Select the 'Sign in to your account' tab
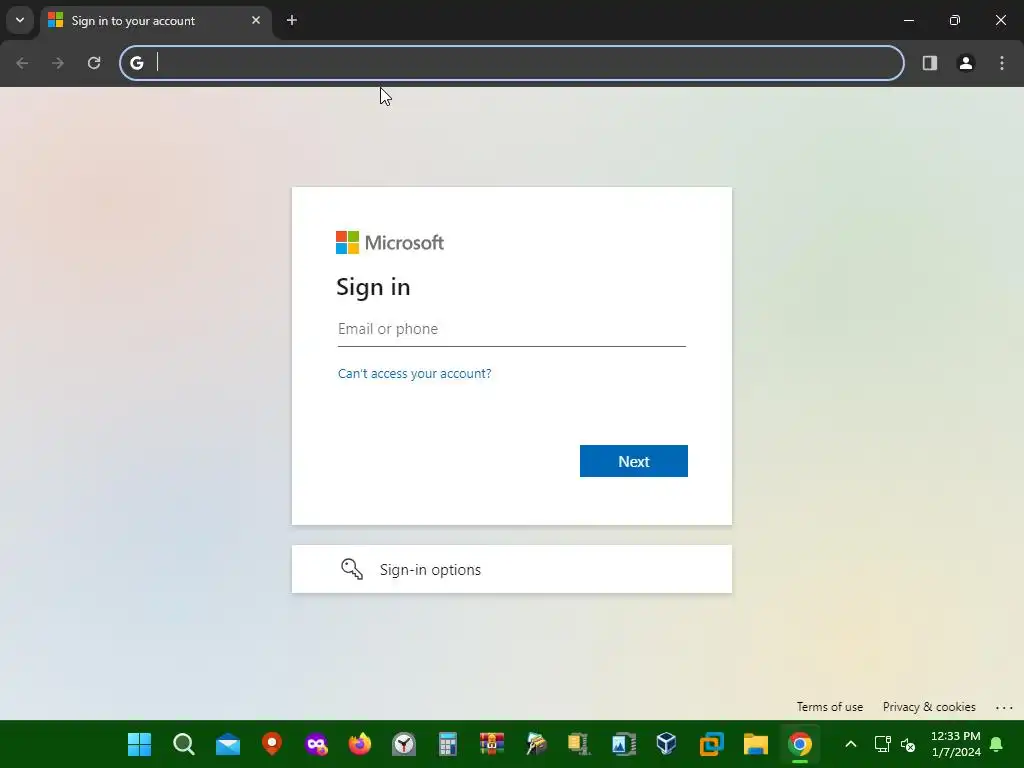Image resolution: width=1024 pixels, height=768 pixels. tap(155, 20)
